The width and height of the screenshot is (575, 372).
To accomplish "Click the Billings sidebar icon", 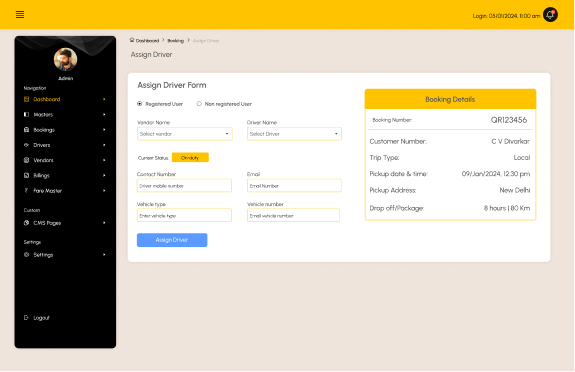I will (x=26, y=175).
